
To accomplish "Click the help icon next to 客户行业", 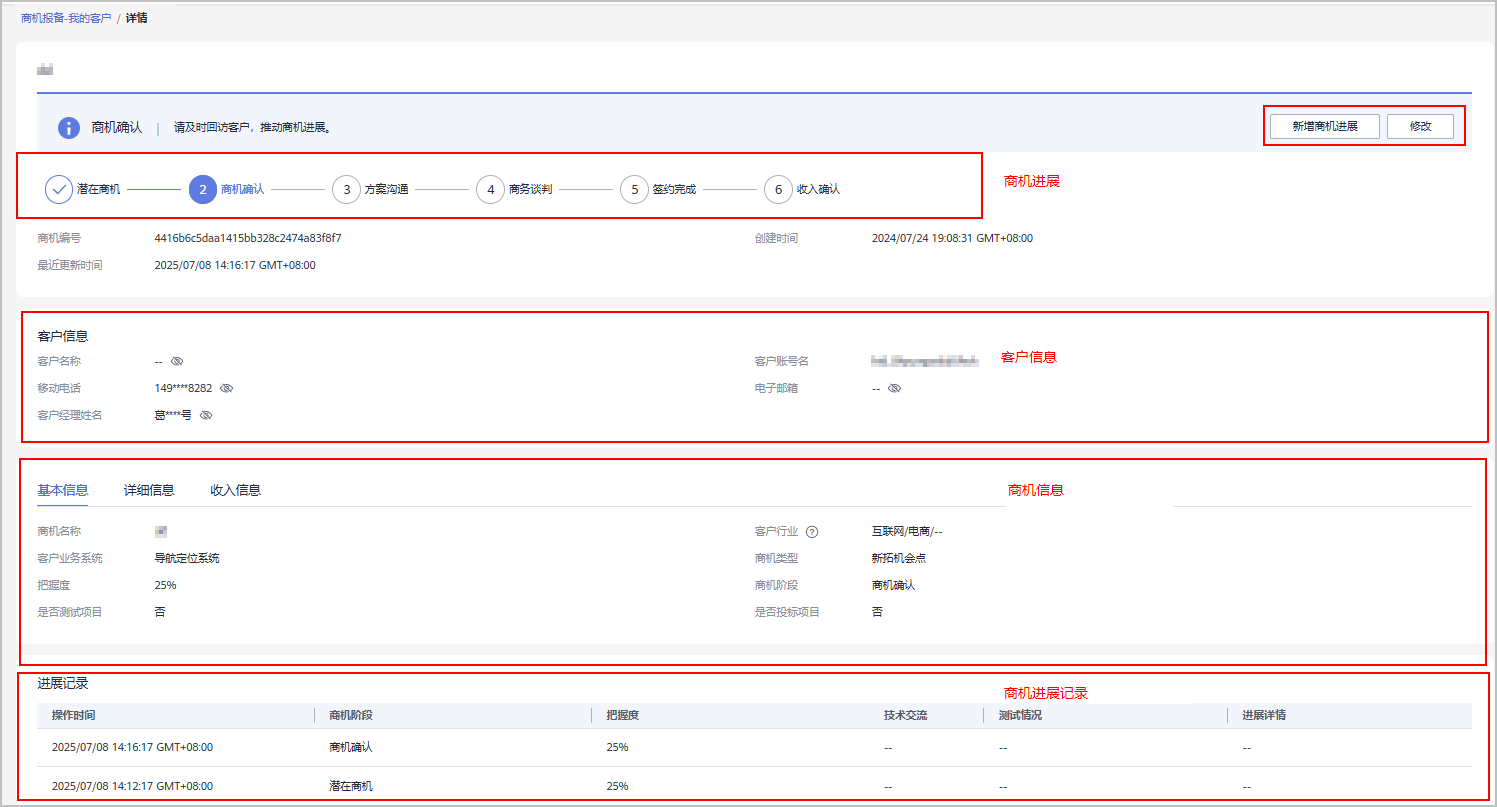I will tap(812, 532).
